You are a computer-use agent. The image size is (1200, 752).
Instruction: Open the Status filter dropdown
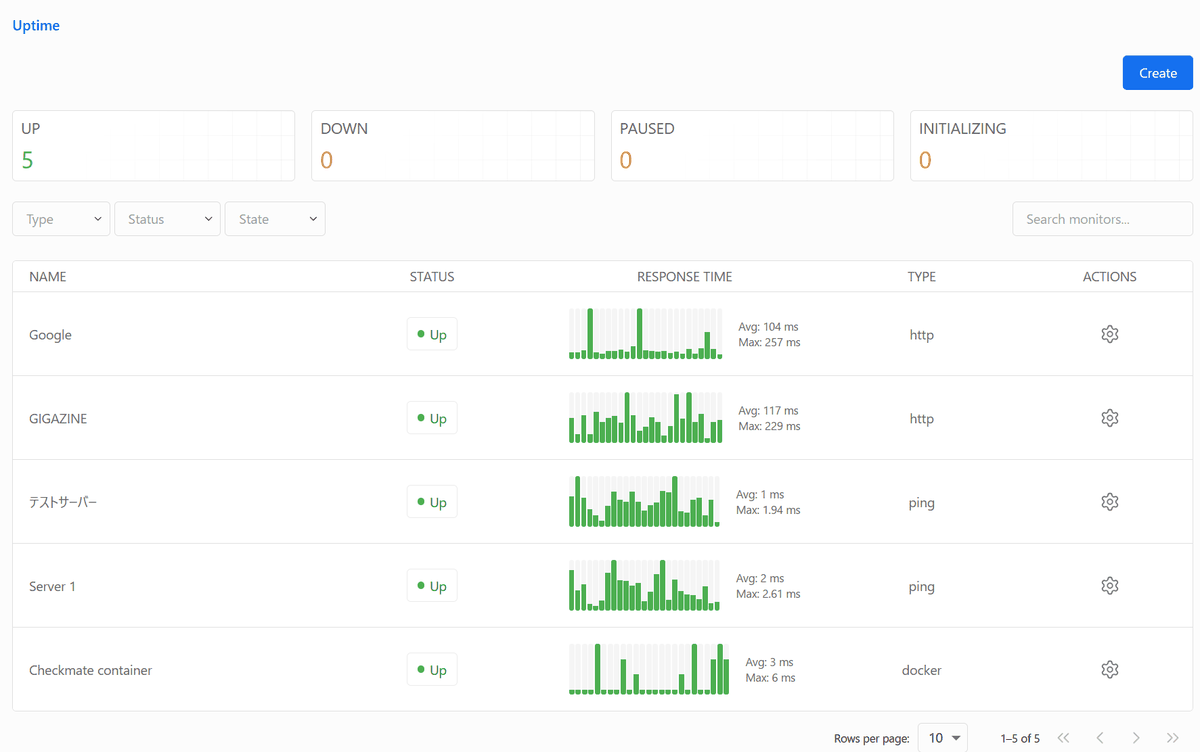[167, 219]
